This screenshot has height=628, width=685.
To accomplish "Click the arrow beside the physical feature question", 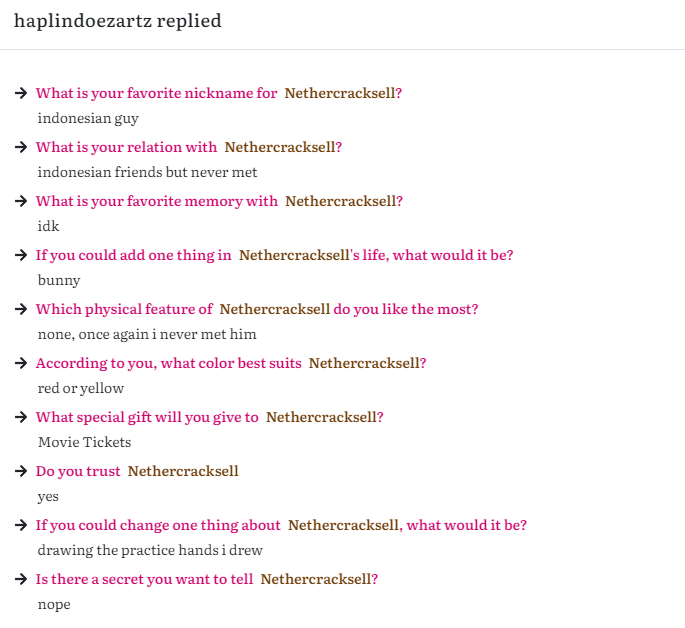I will click(x=21, y=309).
